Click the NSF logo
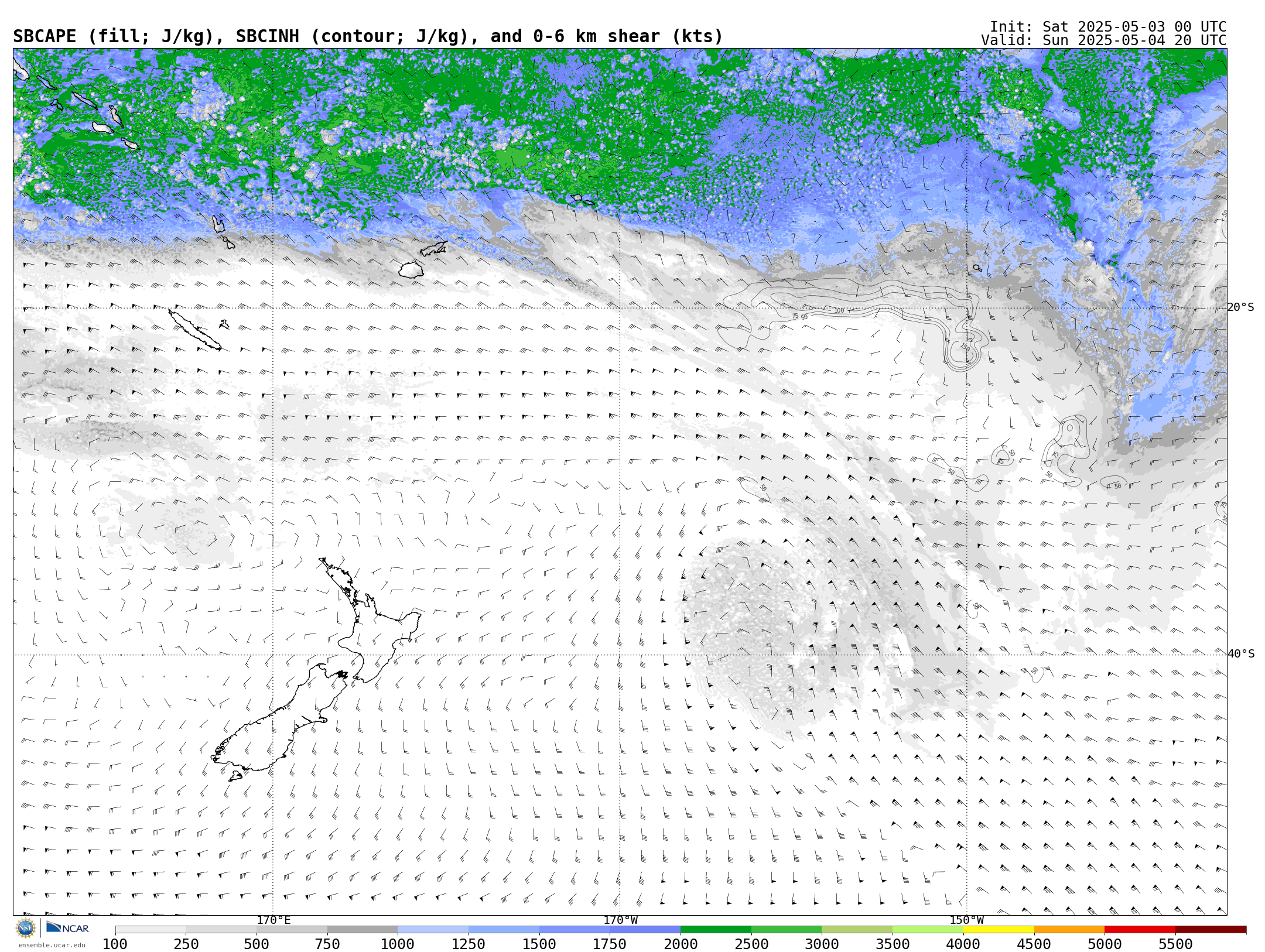 click(26, 928)
